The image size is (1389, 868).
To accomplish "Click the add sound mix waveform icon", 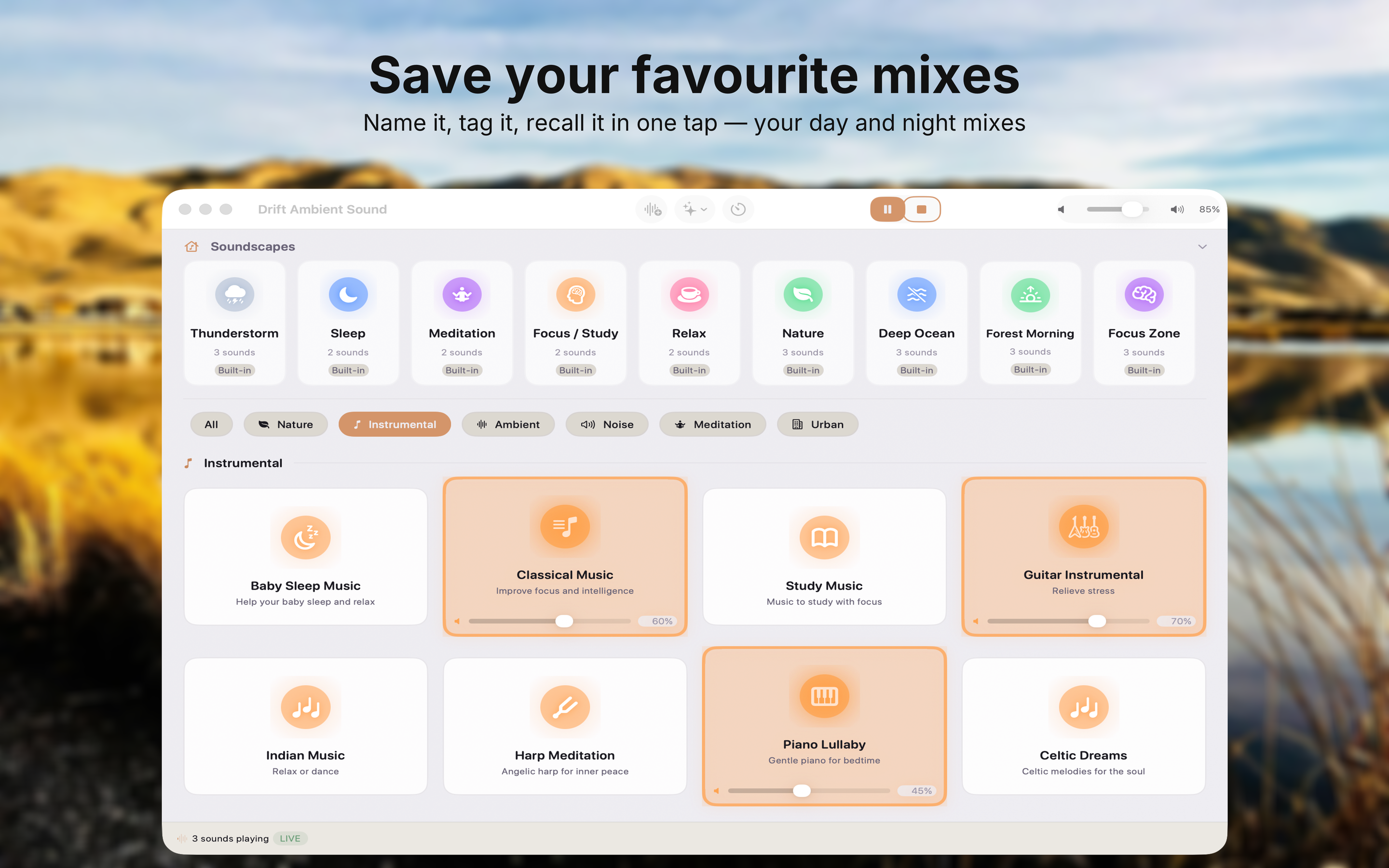I will [x=652, y=210].
